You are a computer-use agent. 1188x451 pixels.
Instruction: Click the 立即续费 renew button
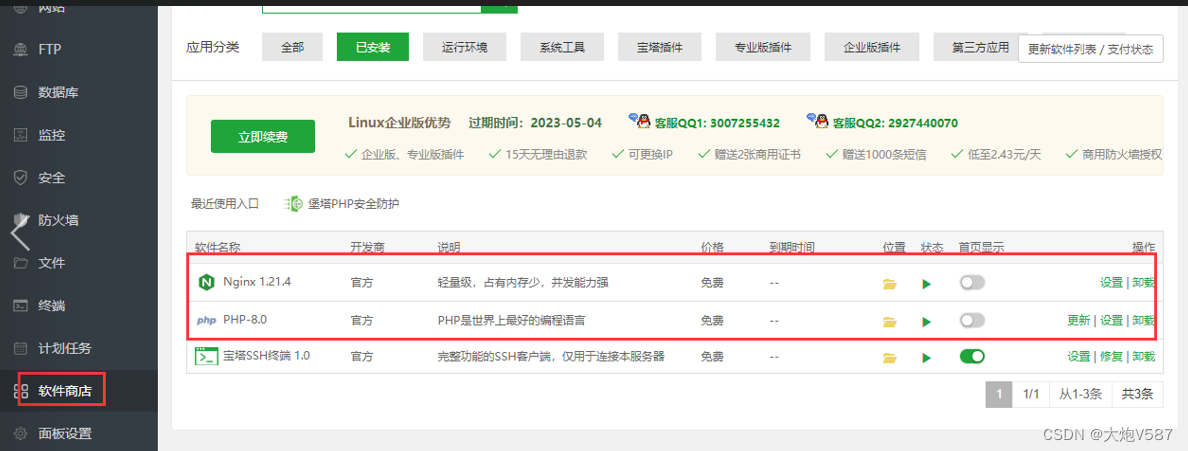264,137
